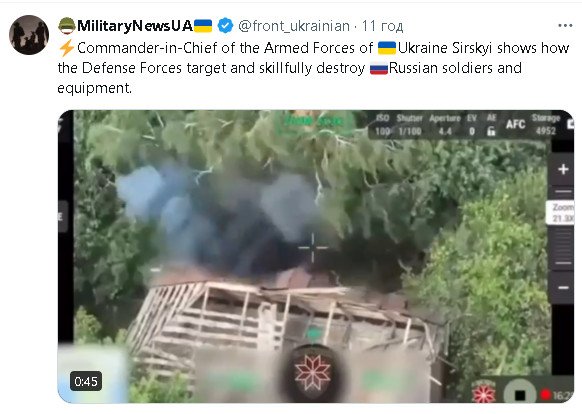Click the 11 год timestamp link
Viewport: 582px width, 414px height.
click(x=382, y=26)
